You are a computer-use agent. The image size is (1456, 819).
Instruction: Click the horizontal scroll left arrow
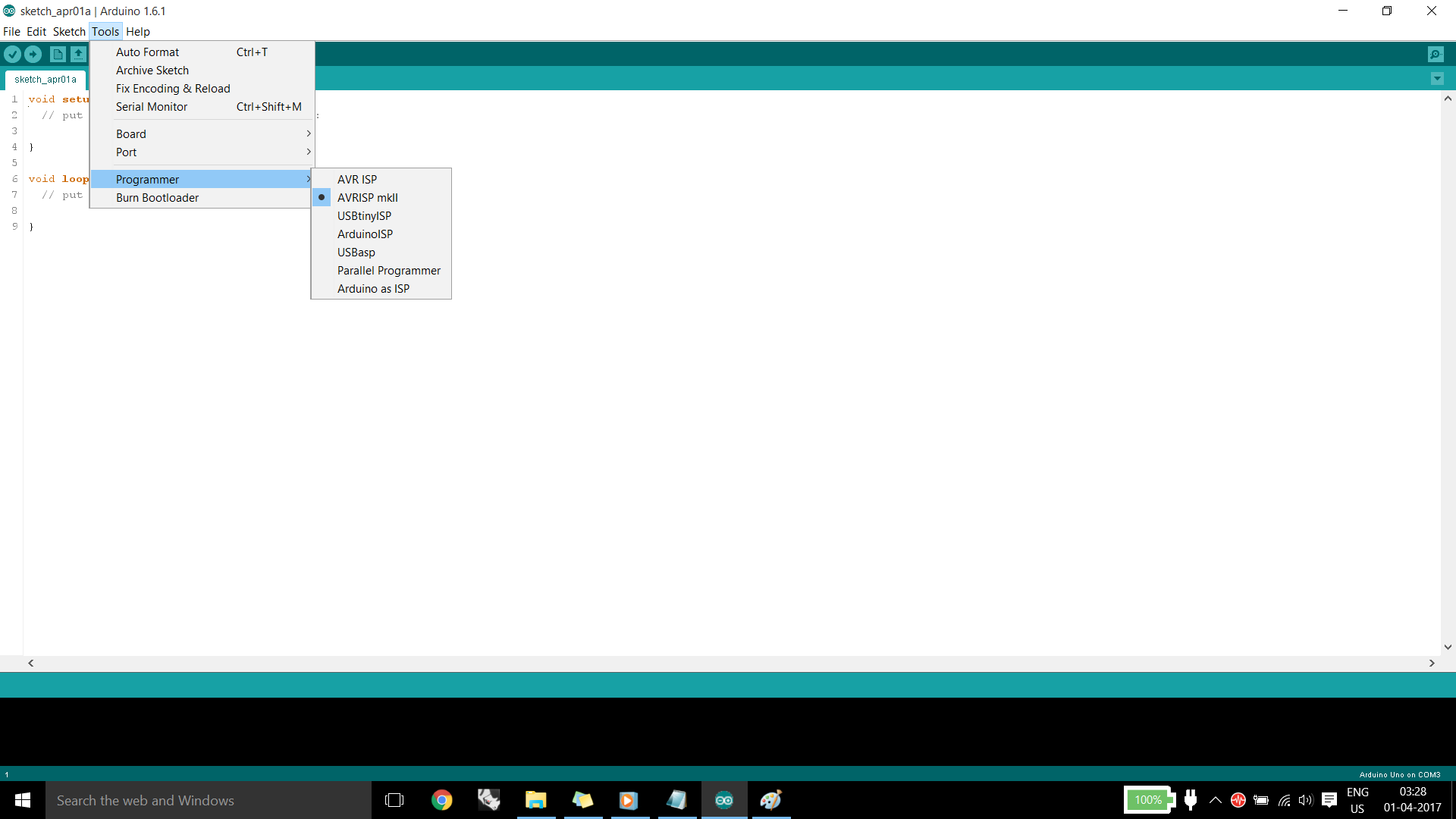pyautogui.click(x=30, y=663)
